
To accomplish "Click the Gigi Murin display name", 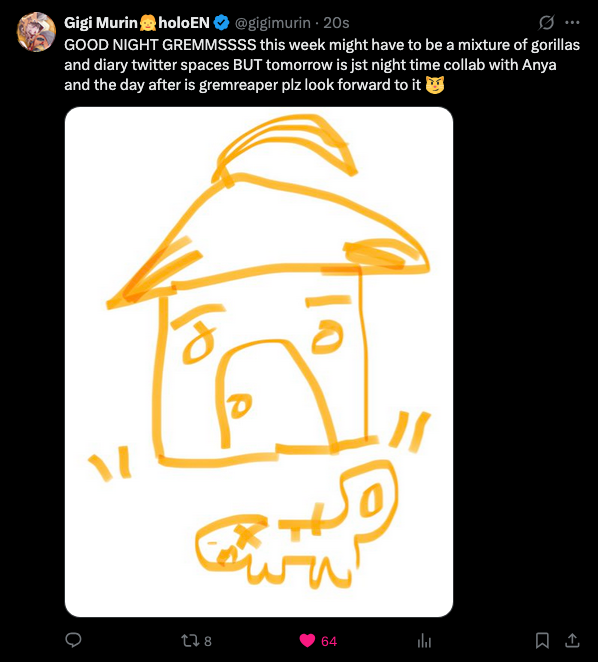I will pos(137,23).
